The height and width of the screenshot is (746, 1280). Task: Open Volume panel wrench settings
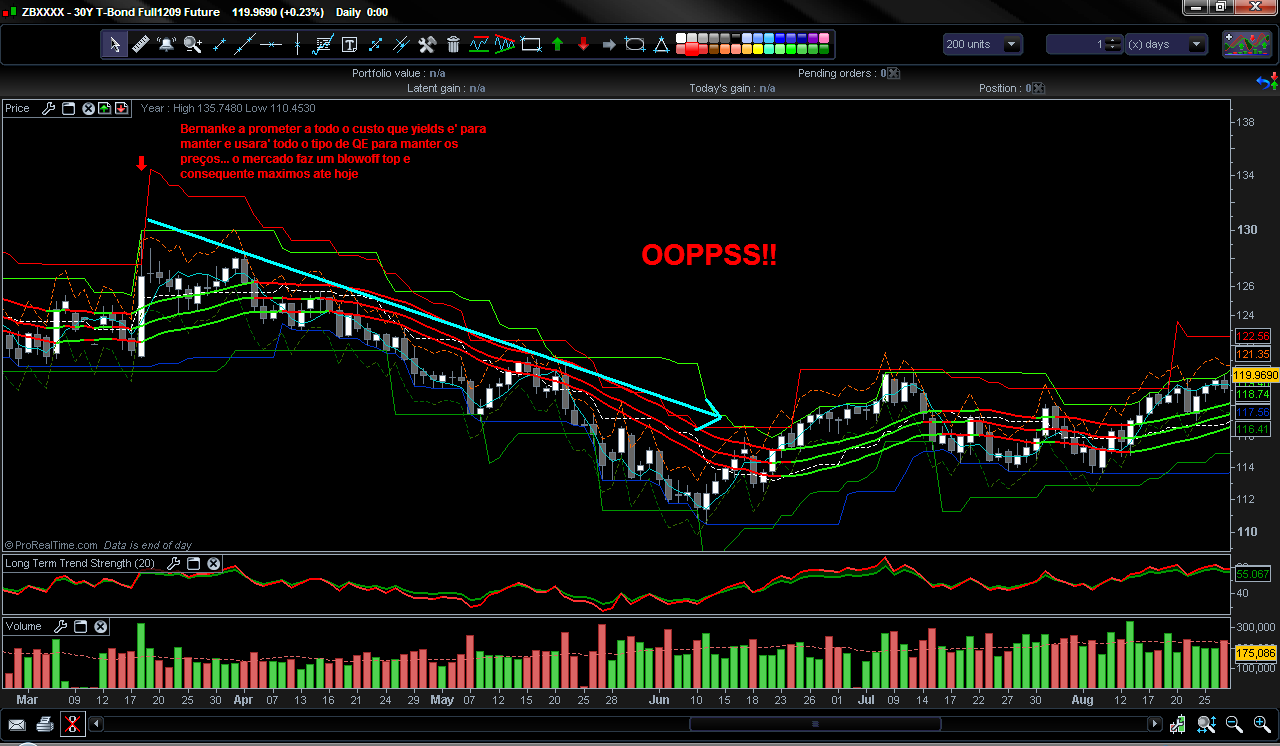pos(60,627)
